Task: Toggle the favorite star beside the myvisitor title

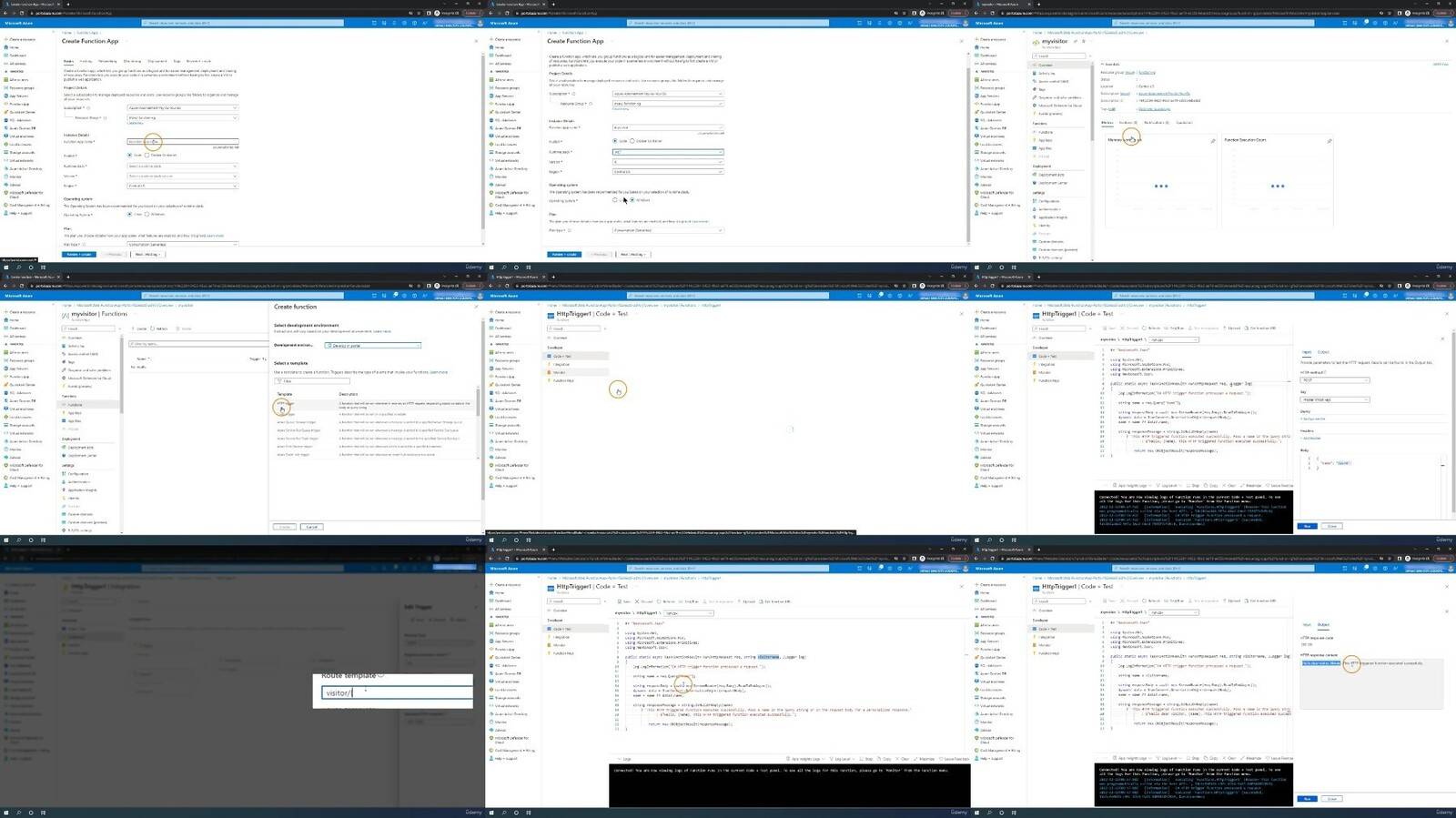Action: 1084,41
